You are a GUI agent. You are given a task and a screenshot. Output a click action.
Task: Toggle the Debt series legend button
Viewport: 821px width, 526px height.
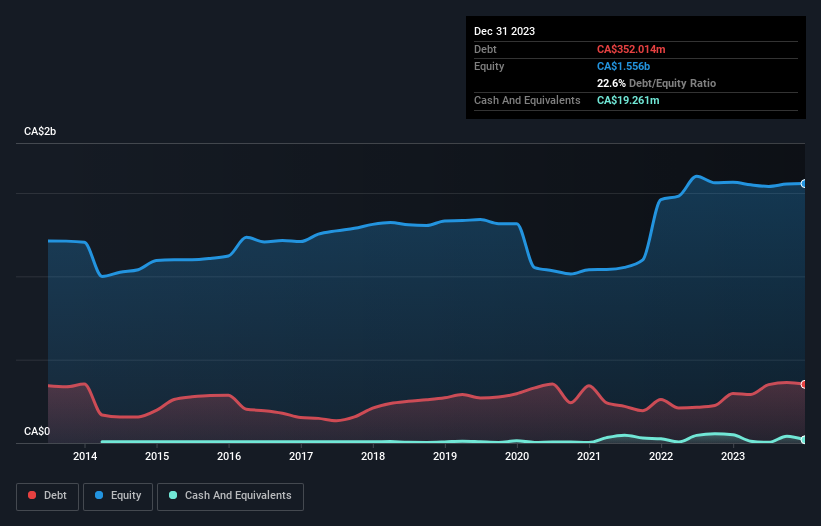click(x=48, y=496)
